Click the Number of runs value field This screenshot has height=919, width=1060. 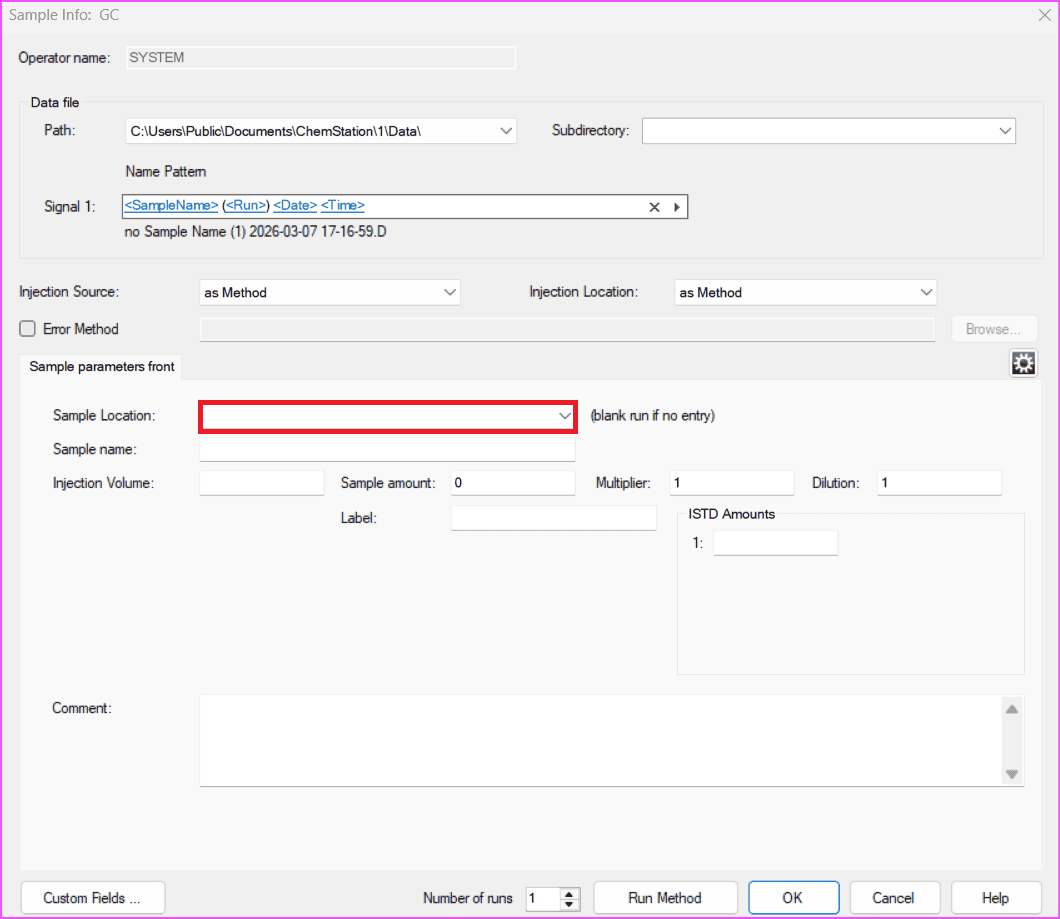[543, 898]
